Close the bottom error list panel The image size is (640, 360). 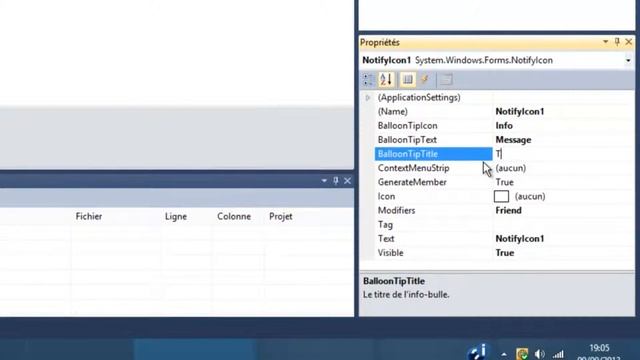tap(347, 180)
